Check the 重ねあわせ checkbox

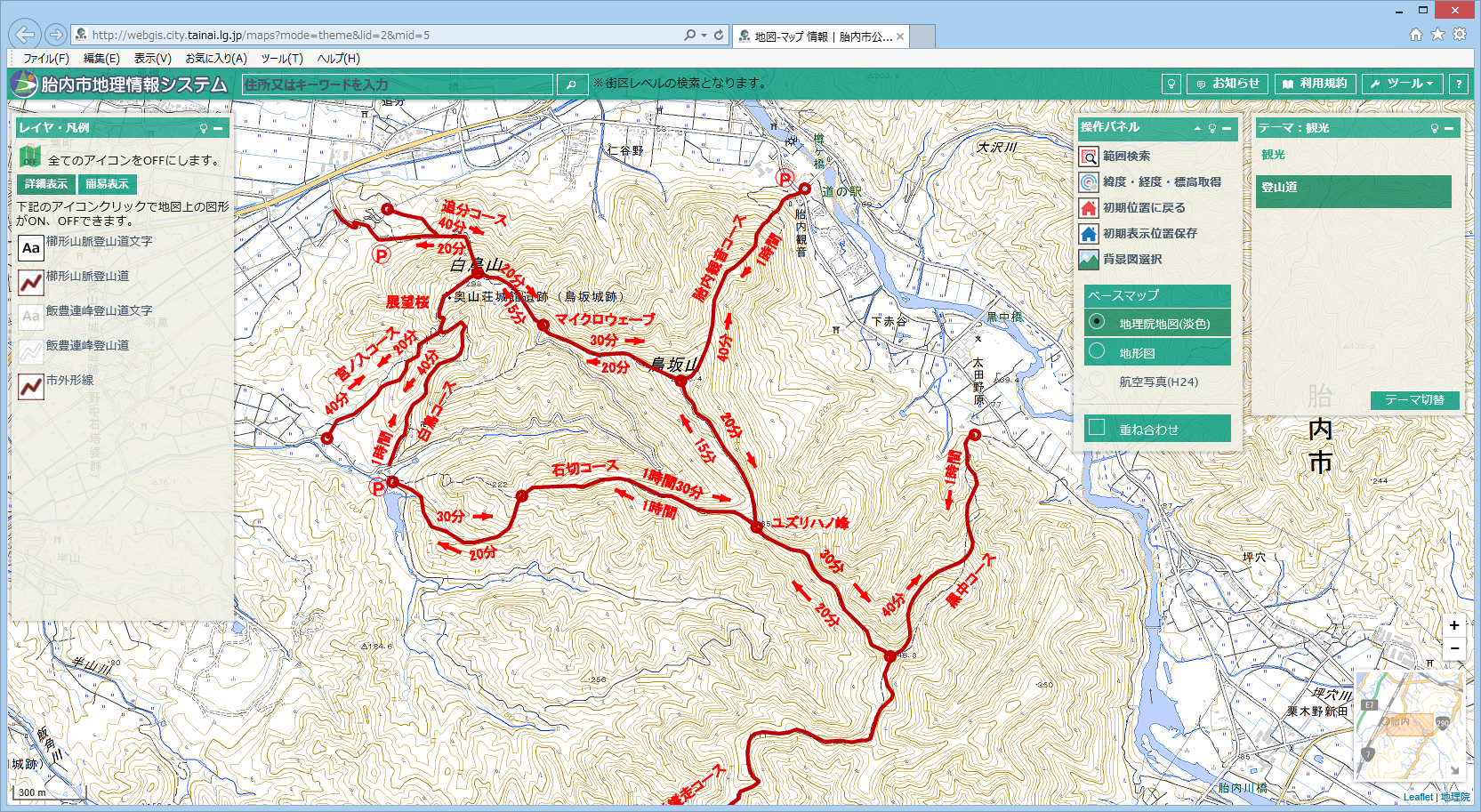click(x=1097, y=427)
